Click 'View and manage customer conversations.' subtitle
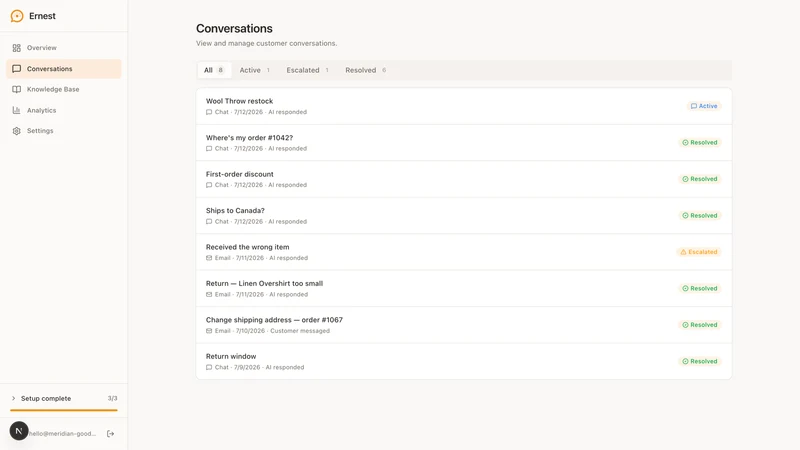The height and width of the screenshot is (450, 800). pos(266,43)
